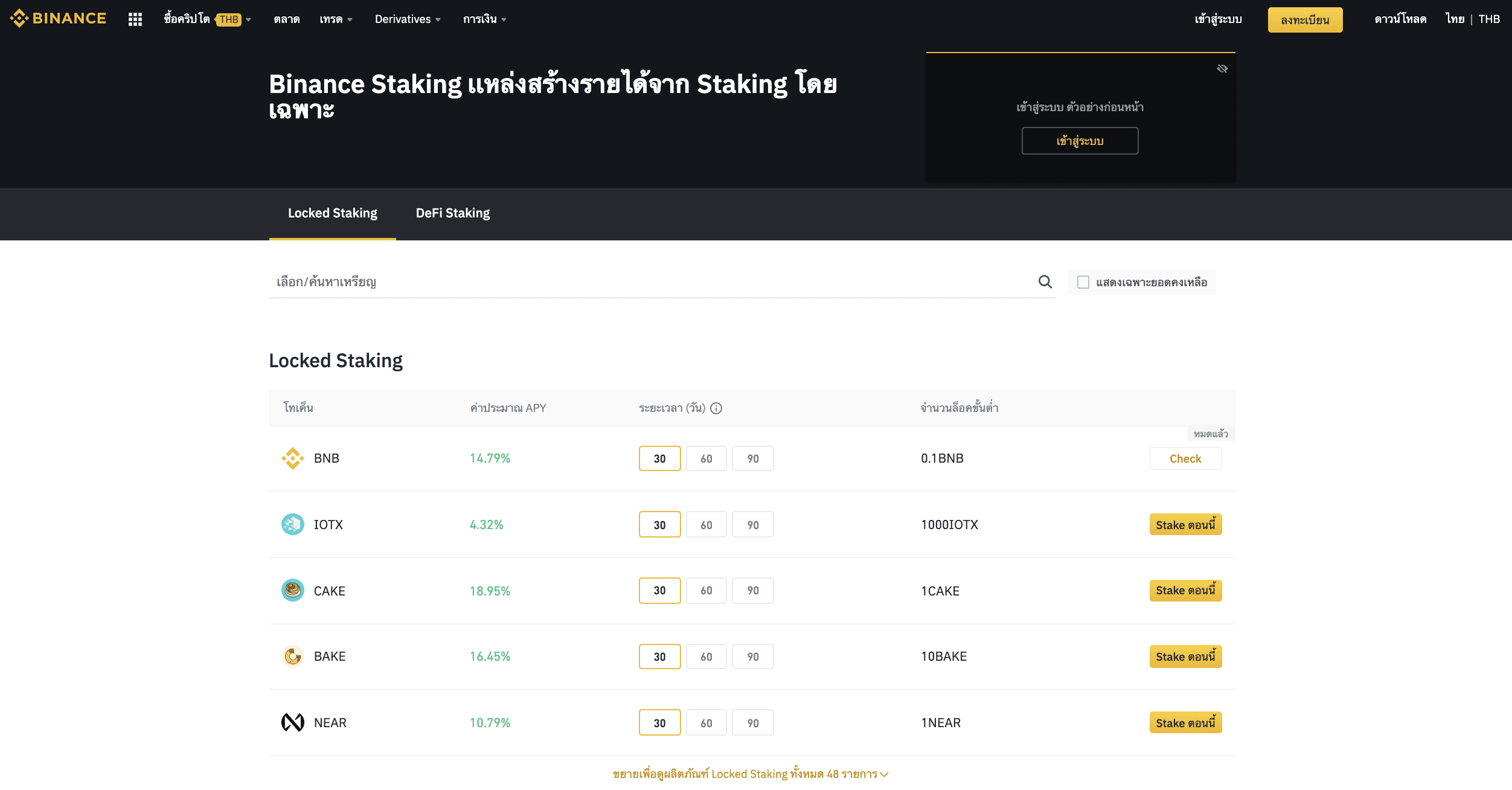
Task: Click the BAKE token icon
Action: (x=293, y=657)
